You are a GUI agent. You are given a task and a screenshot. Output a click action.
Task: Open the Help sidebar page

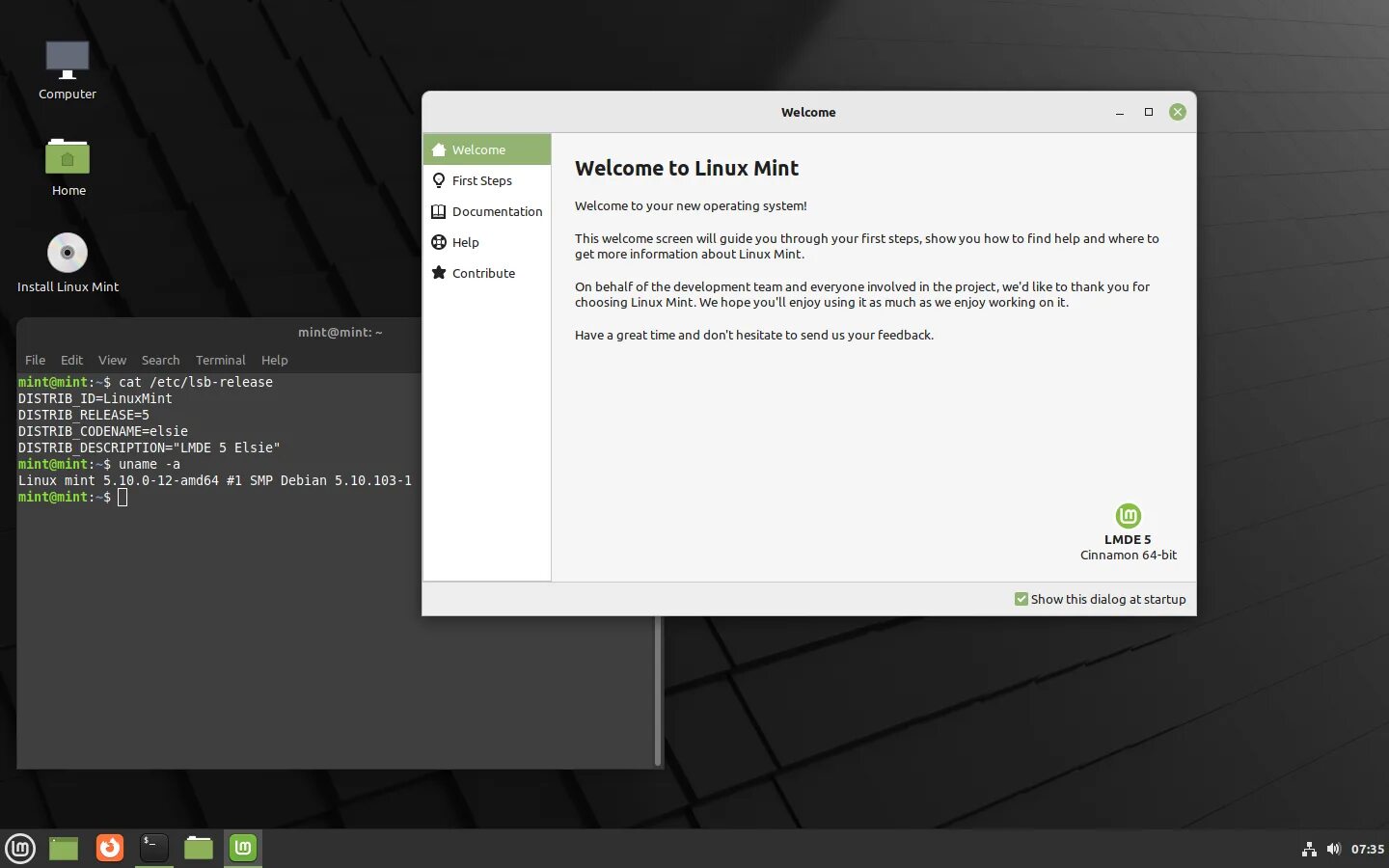click(x=487, y=242)
